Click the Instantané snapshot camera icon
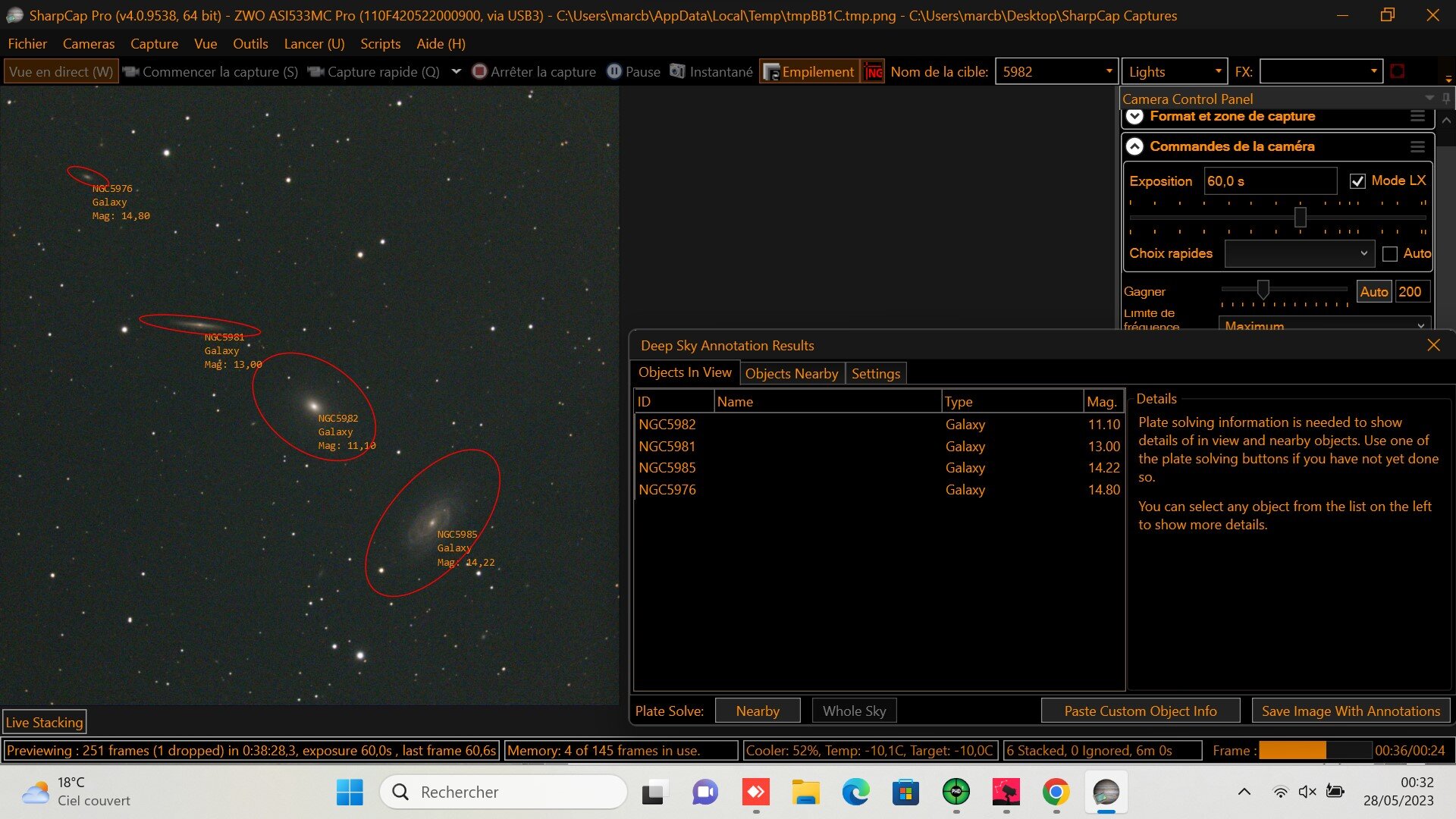The width and height of the screenshot is (1456, 819). 677,72
